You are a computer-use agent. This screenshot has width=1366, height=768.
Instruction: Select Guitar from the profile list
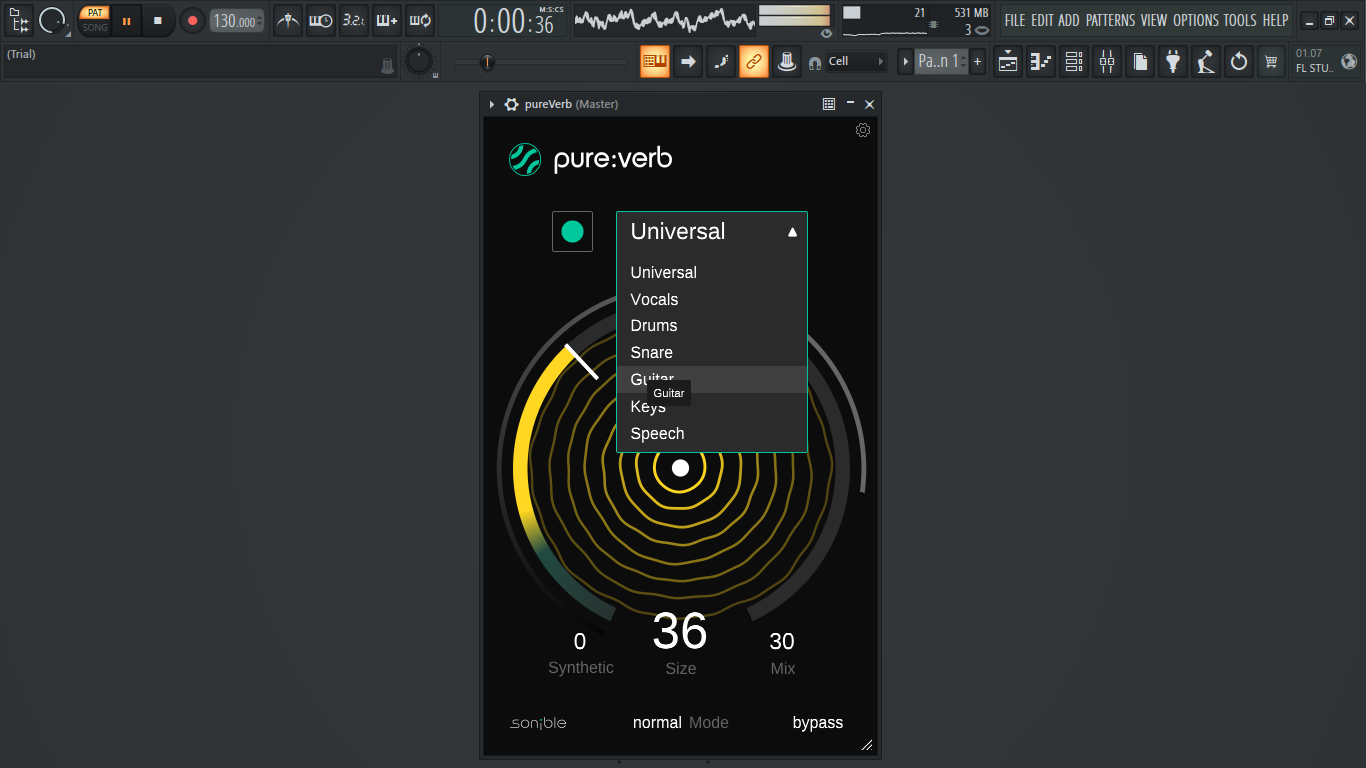click(712, 379)
